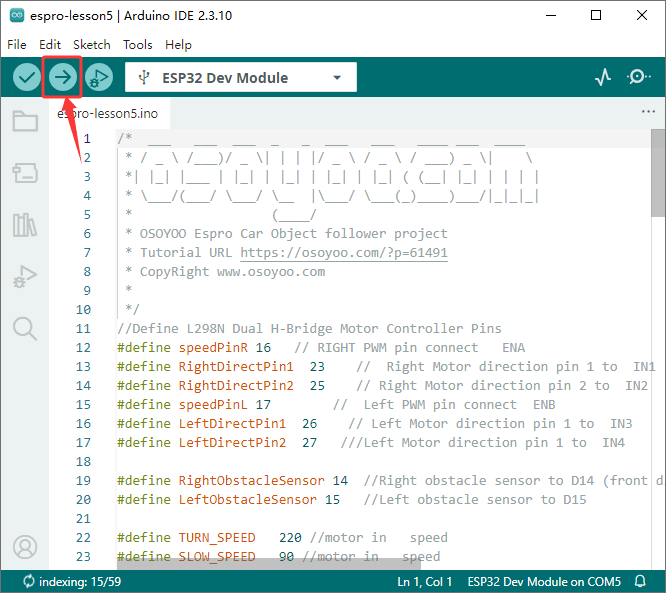Open the ESP32 Dev Module board dropdown
The width and height of the screenshot is (666, 593).
tap(241, 77)
